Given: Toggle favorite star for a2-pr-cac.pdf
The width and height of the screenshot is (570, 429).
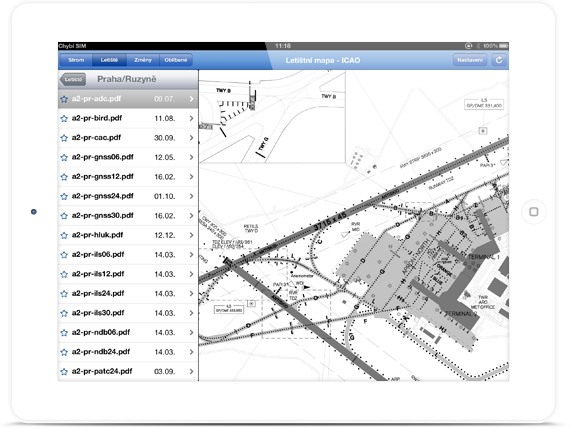Looking at the screenshot, I should tap(64, 138).
